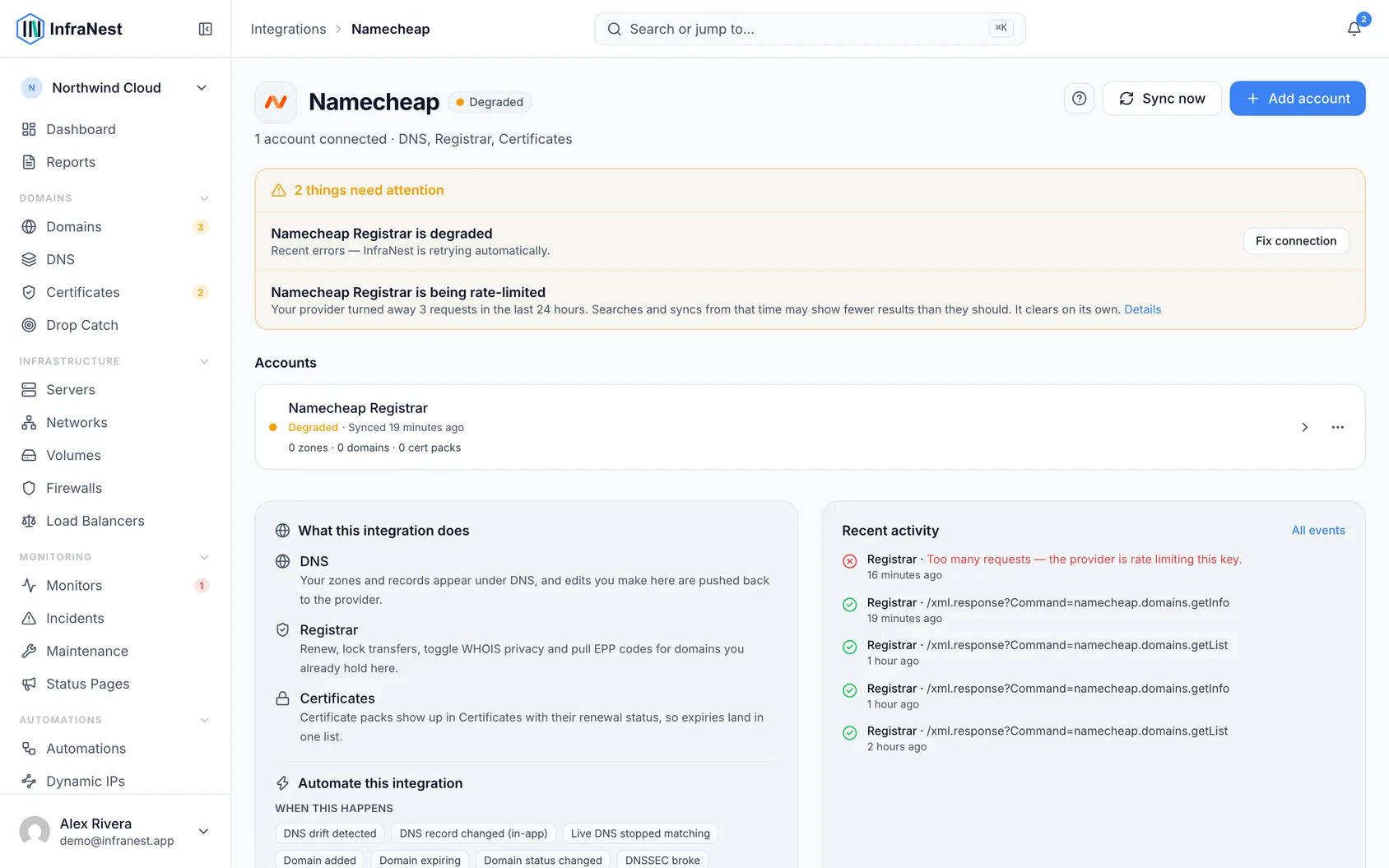The width and height of the screenshot is (1389, 868).
Task: Go to Domains in sidebar
Action: click(x=115, y=226)
